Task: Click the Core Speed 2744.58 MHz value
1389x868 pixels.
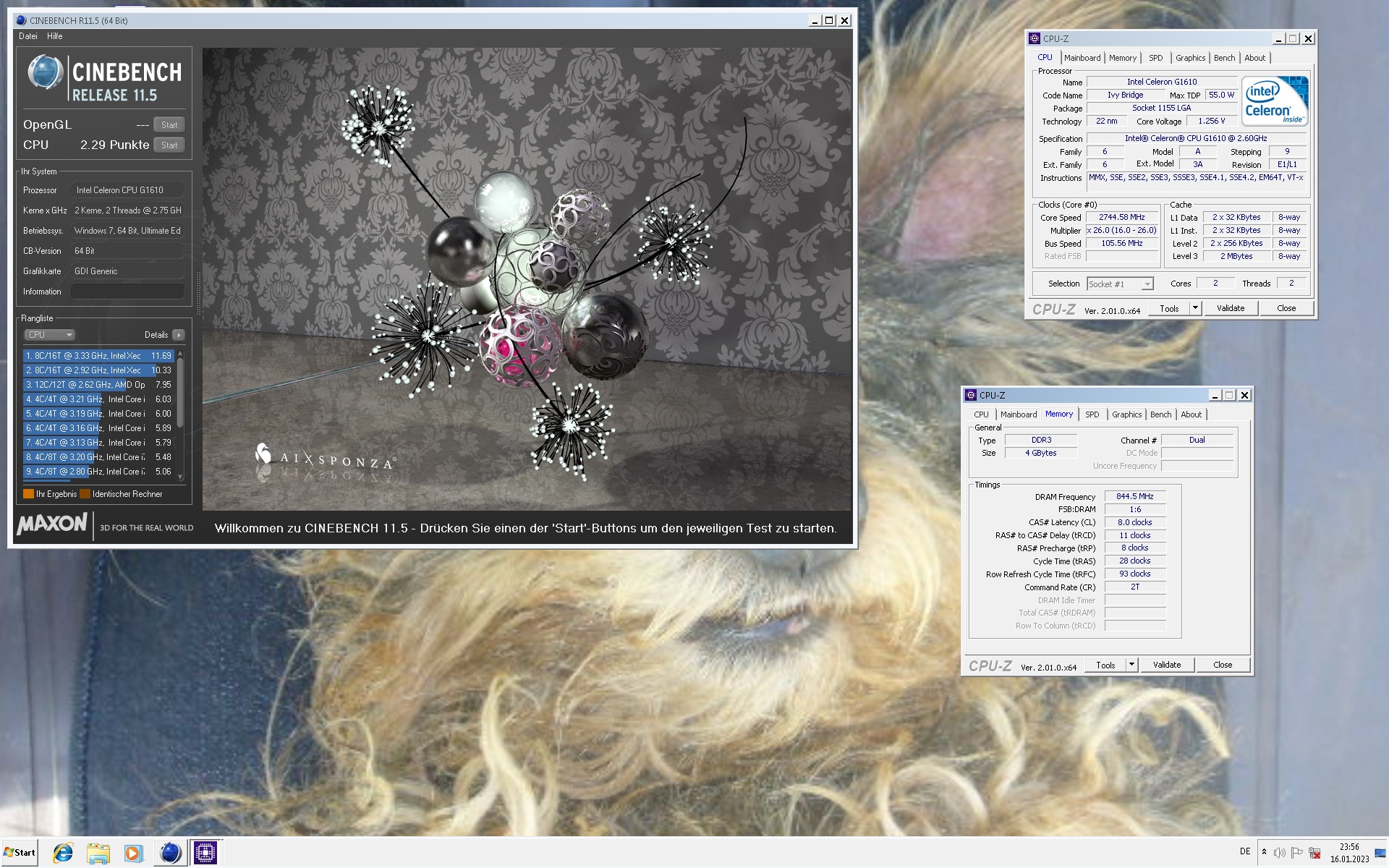Action: [1121, 218]
